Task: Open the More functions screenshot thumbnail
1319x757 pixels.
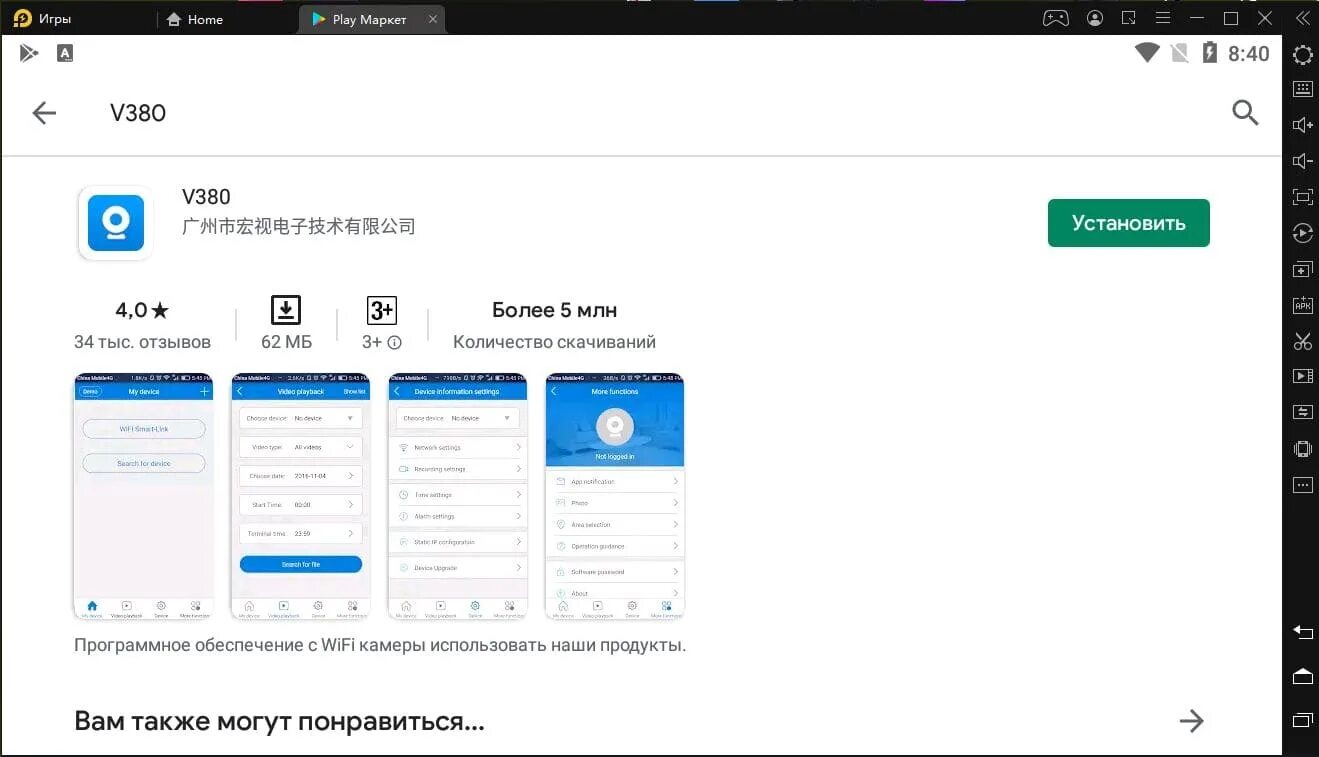Action: [x=615, y=497]
